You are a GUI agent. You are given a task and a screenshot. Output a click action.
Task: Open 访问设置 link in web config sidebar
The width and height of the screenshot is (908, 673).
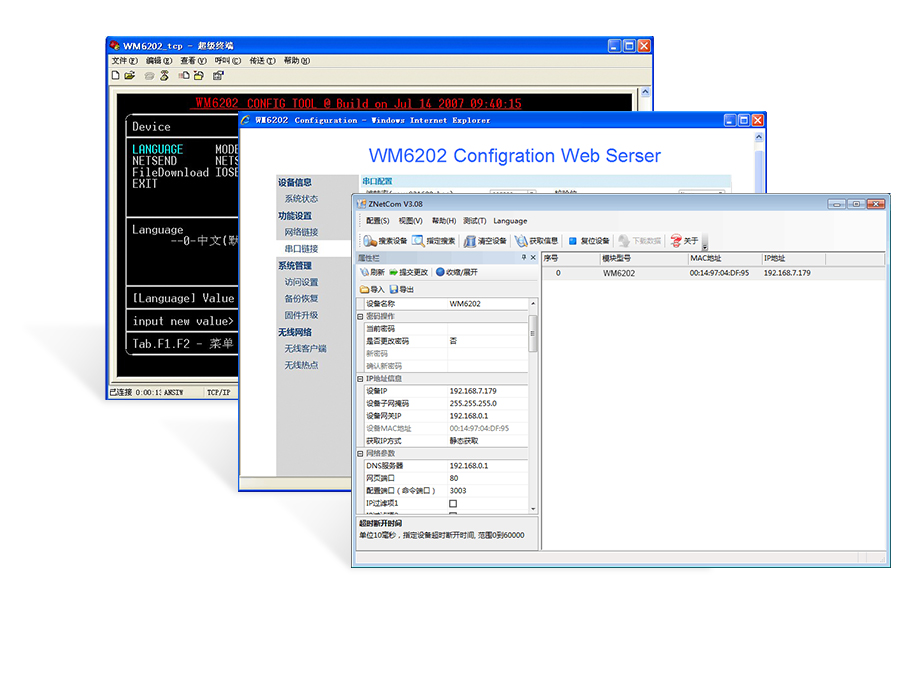[301, 282]
